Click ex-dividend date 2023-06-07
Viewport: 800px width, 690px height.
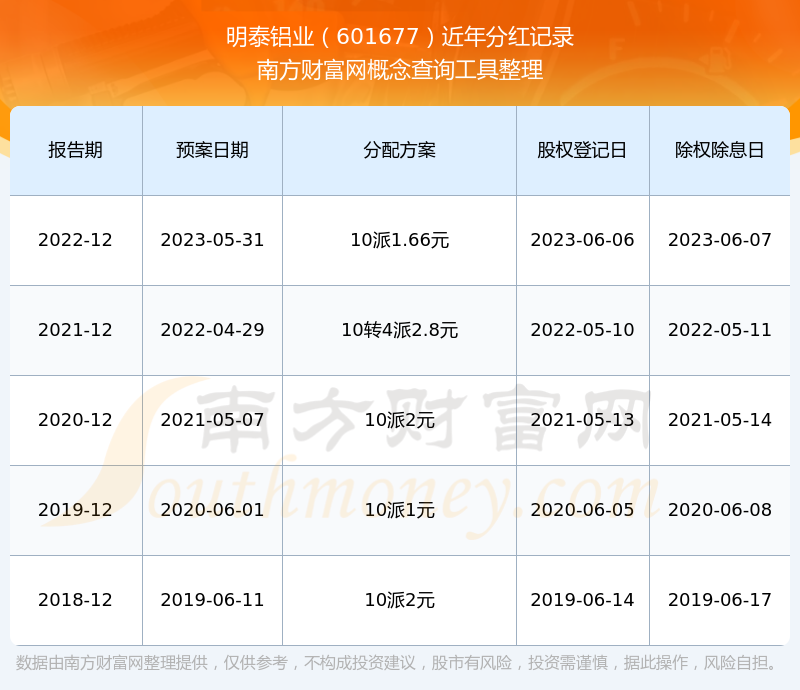719,240
